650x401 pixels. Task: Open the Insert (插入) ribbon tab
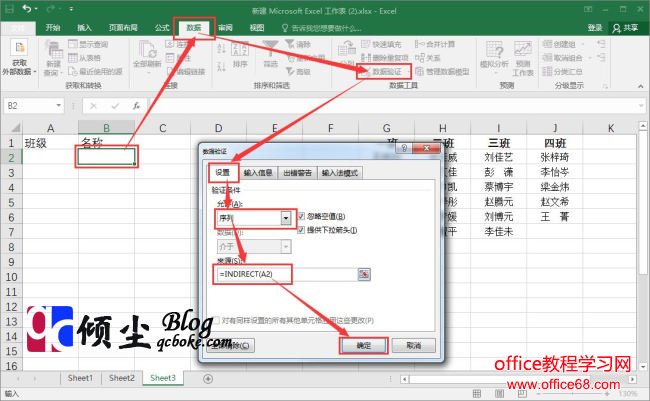84,28
